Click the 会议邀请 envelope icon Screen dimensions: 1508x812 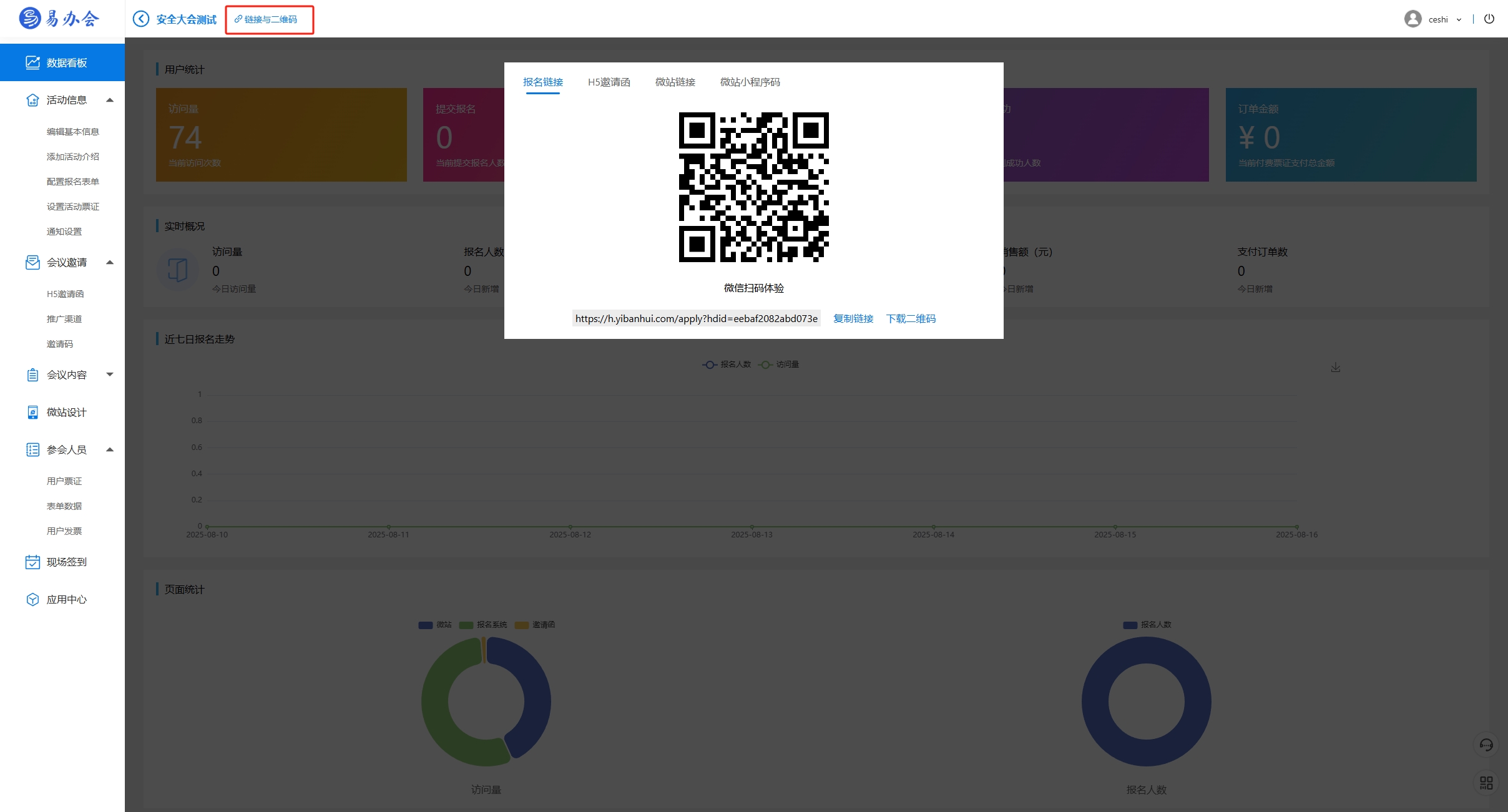point(32,262)
